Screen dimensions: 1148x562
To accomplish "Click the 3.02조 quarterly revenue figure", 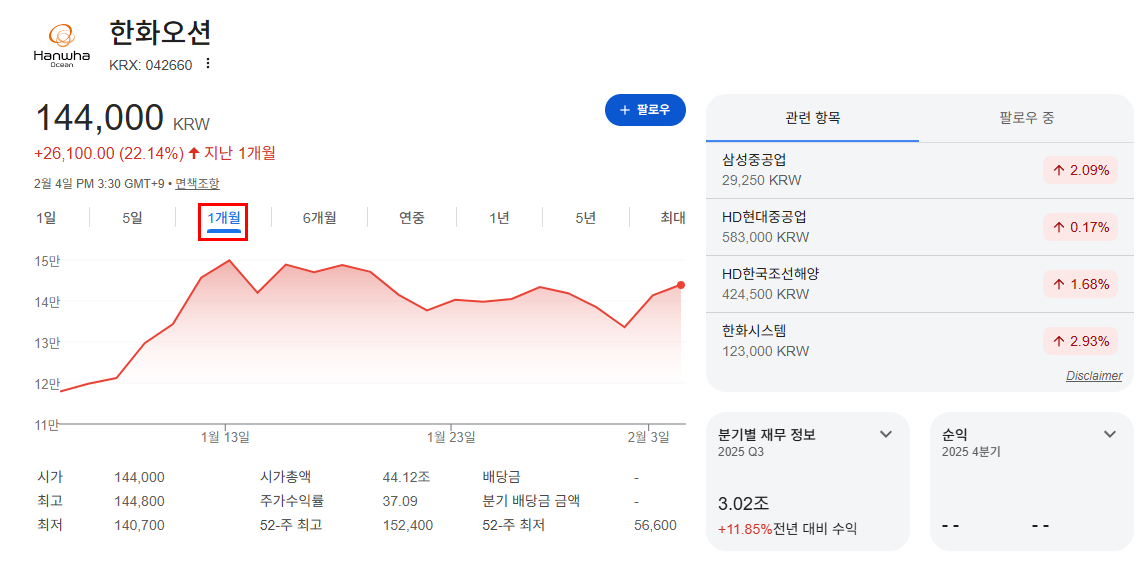I will [x=745, y=504].
